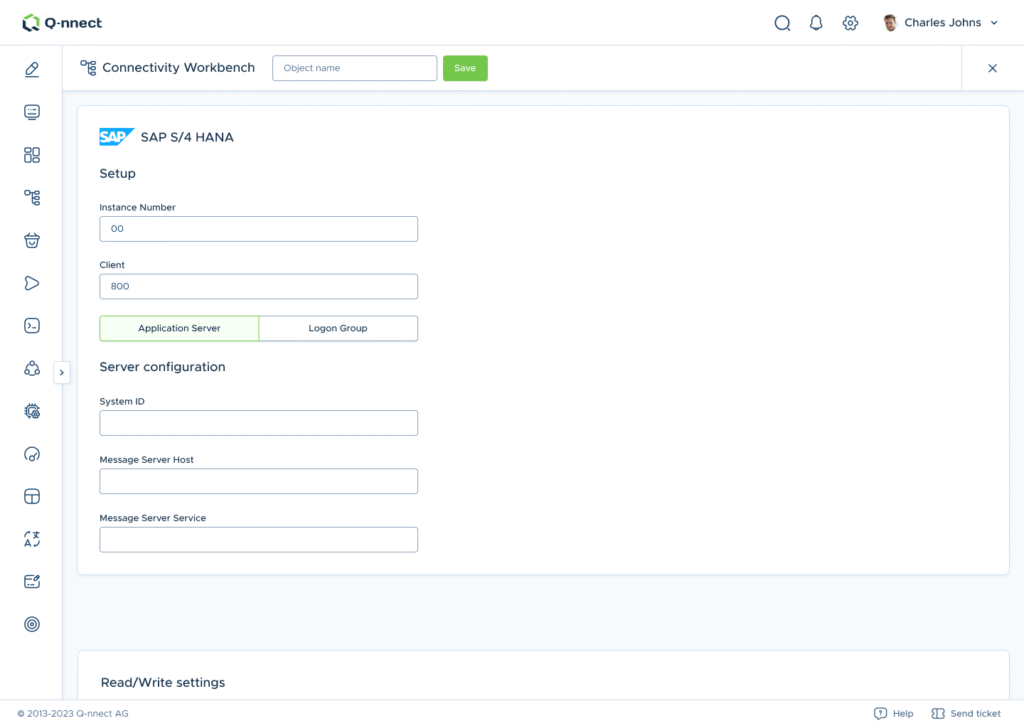1024x728 pixels.
Task: Click the Send ticket icon
Action: (x=938, y=714)
